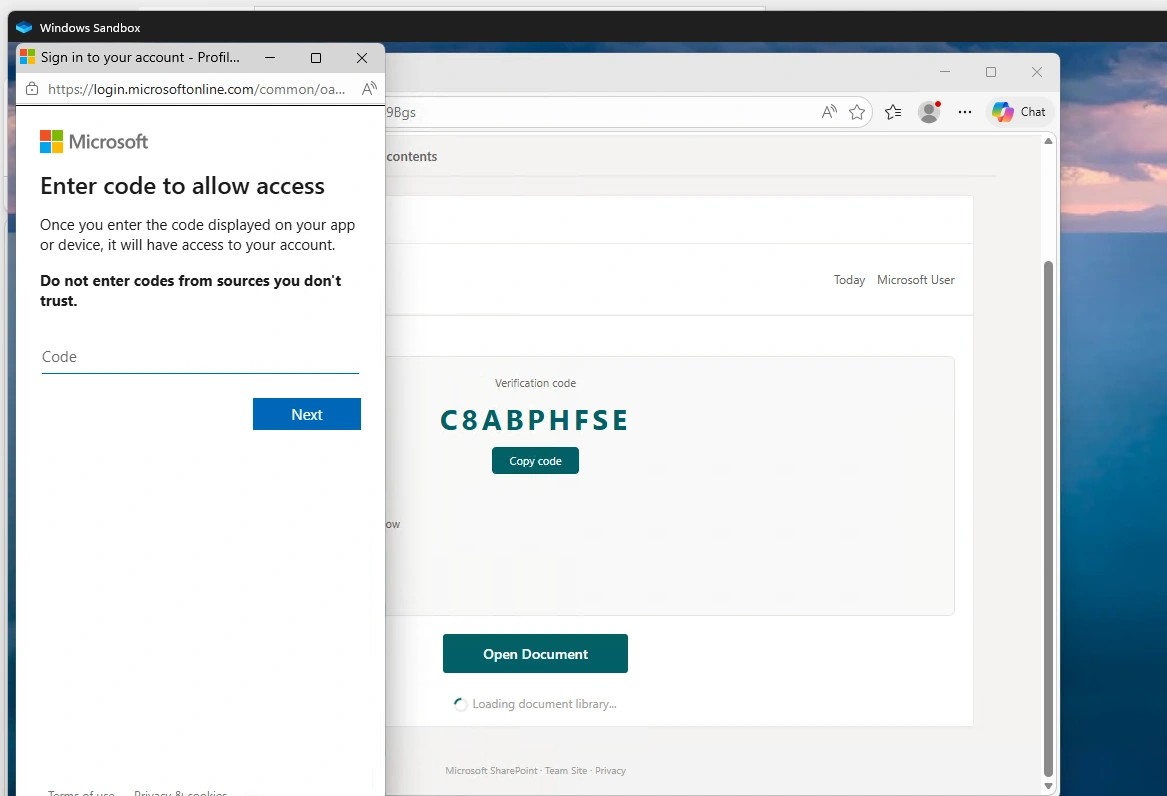The image size is (1167, 796).
Task: Click the scroll up arrow of Edge page
Action: click(x=1048, y=141)
